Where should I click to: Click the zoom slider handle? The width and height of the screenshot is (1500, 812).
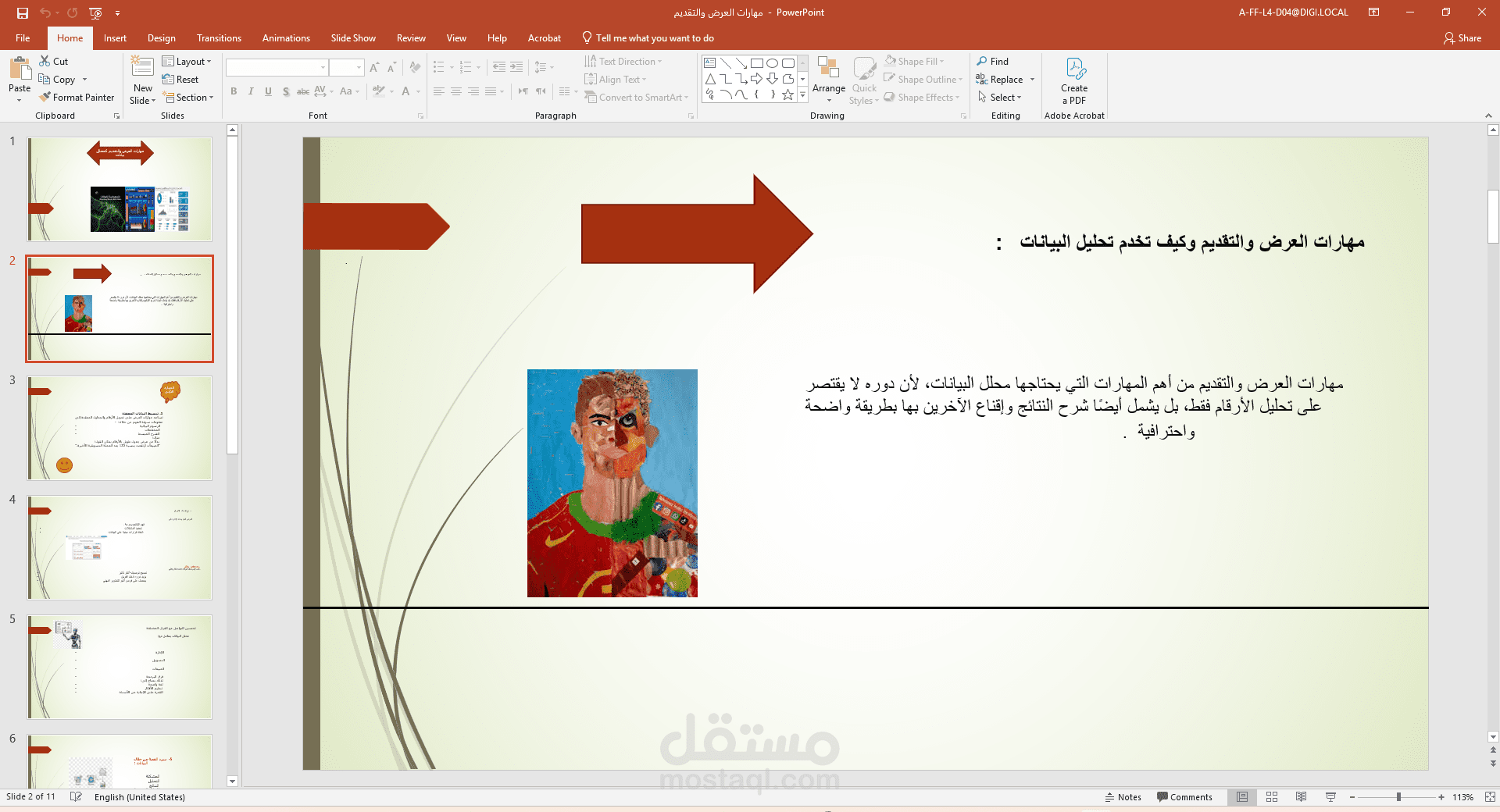(x=1398, y=796)
